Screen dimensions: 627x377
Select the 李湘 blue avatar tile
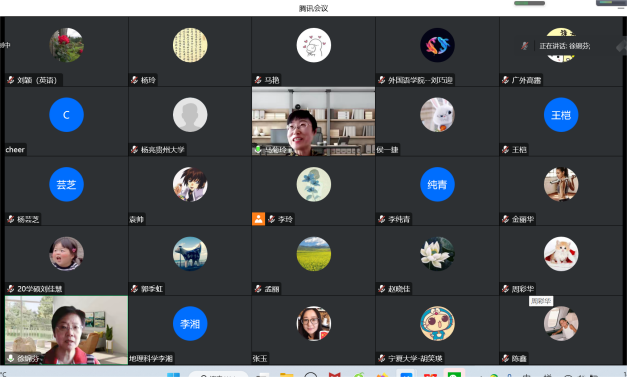pyautogui.click(x=190, y=323)
